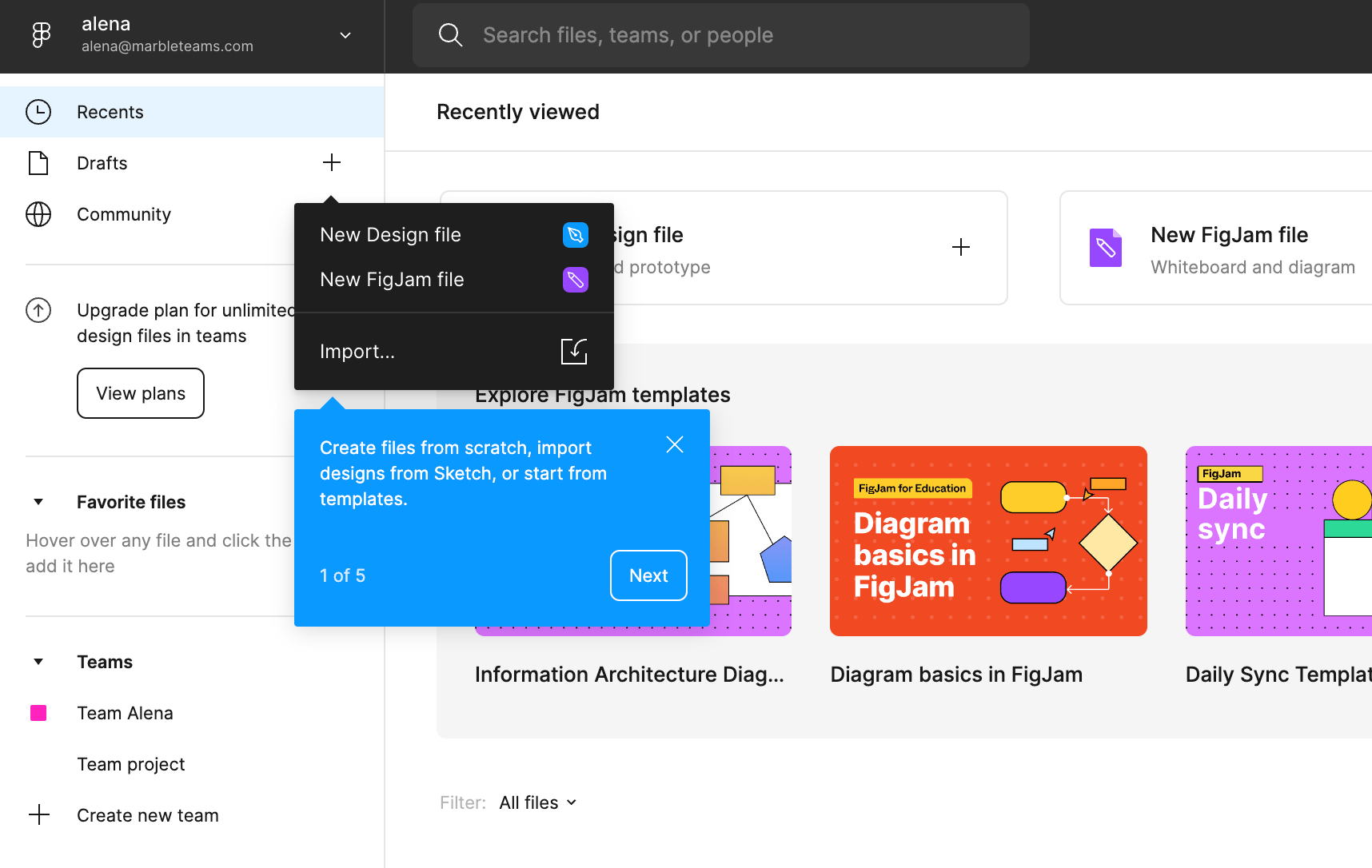
Task: Open the Diagram basics in FigJam template
Action: (988, 541)
